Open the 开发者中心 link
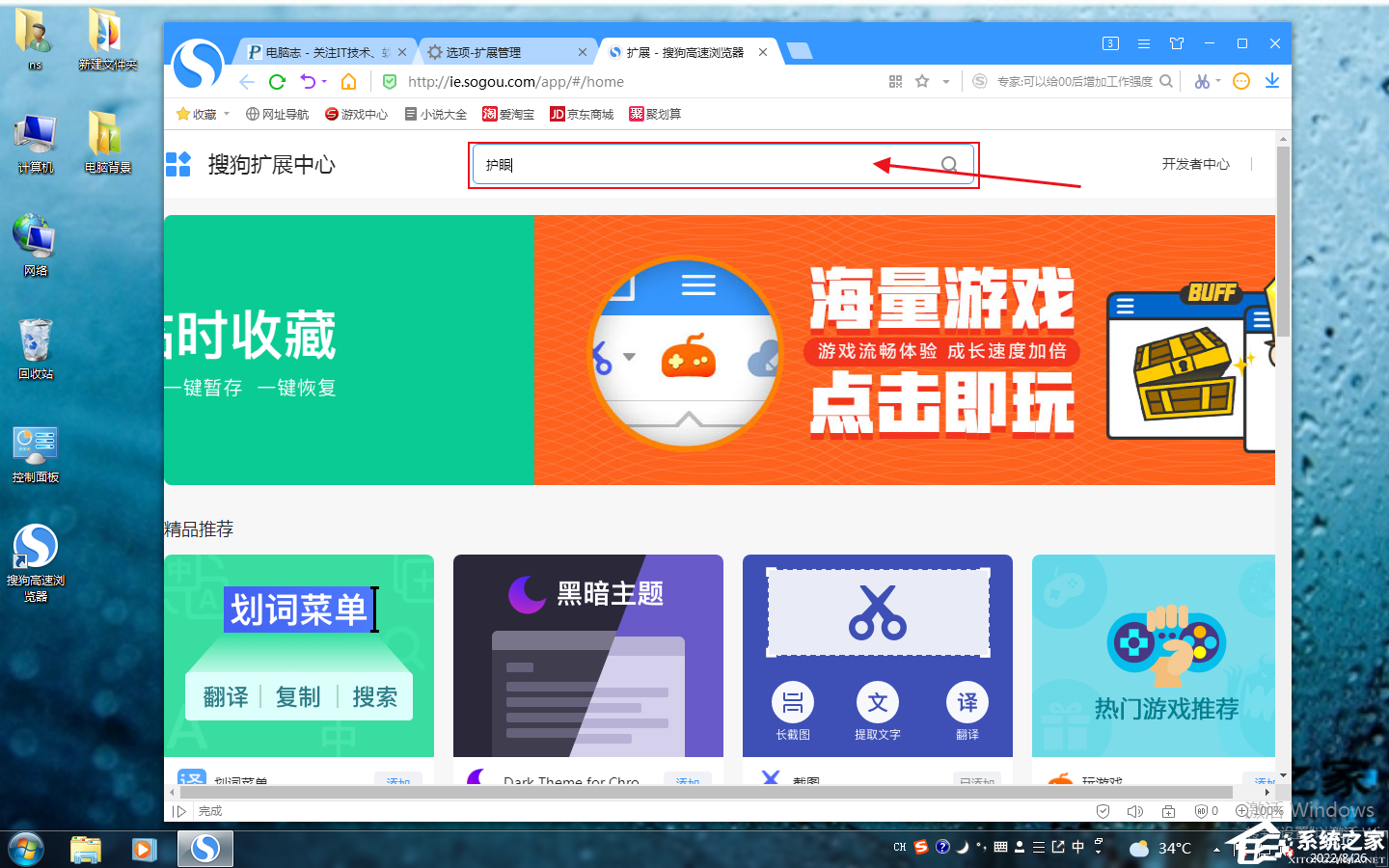The image size is (1389, 868). [1195, 164]
